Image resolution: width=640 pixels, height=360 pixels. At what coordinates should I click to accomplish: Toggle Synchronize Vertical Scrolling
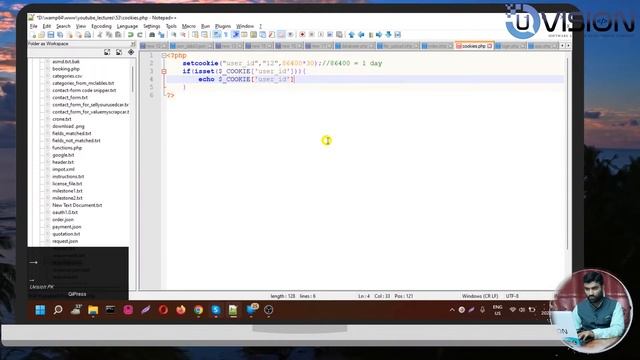point(195,35)
